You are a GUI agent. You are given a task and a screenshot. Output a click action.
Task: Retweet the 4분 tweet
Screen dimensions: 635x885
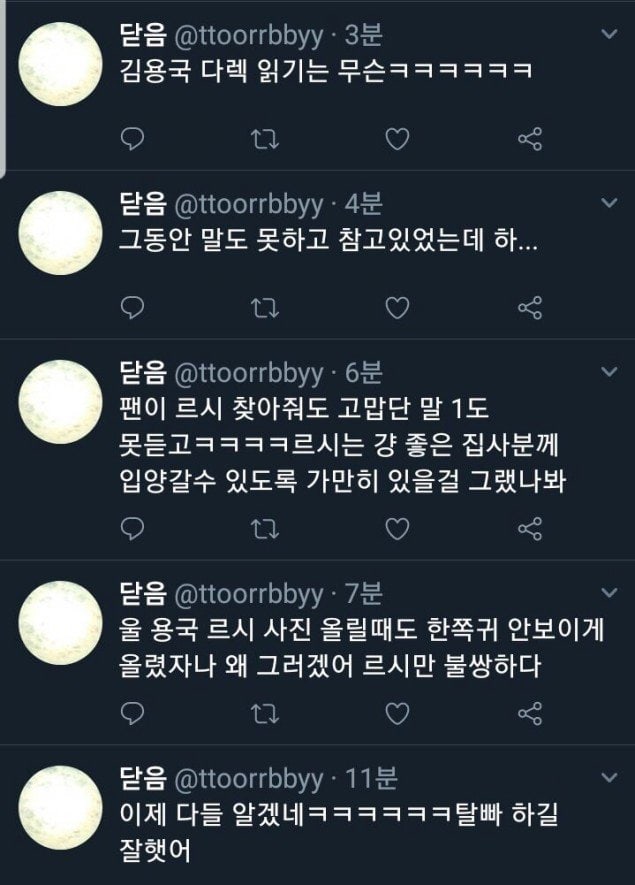[x=264, y=306]
